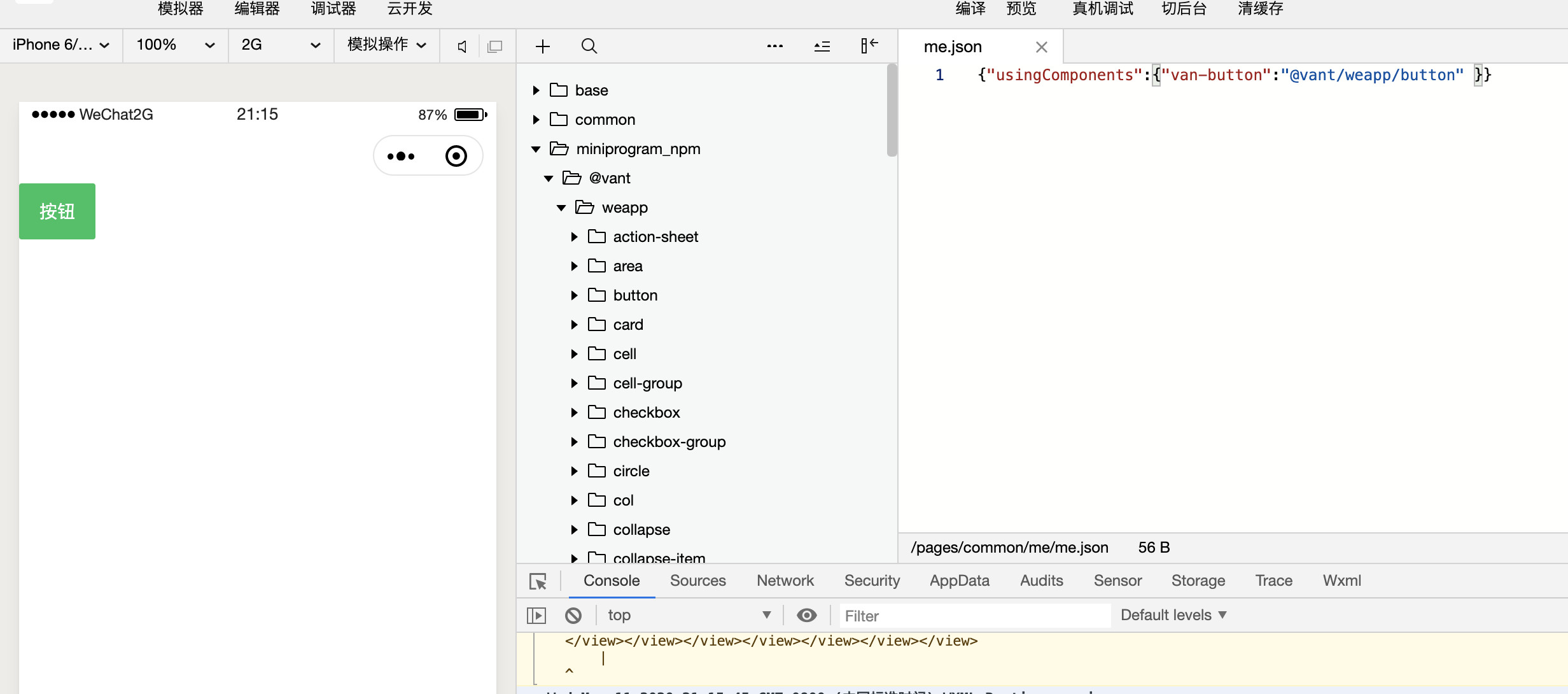The image size is (1568, 694).
Task: Open the Wxml debugger tab
Action: click(1341, 581)
